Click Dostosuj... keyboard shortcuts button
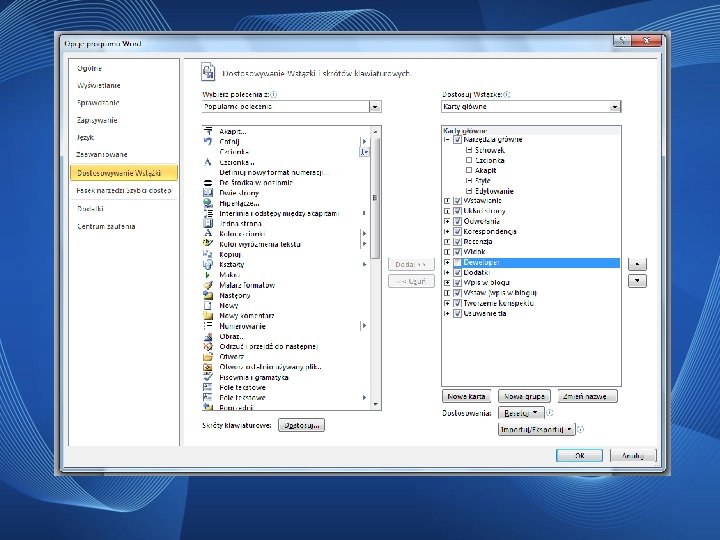Image resolution: width=720 pixels, height=540 pixels. pyautogui.click(x=301, y=425)
